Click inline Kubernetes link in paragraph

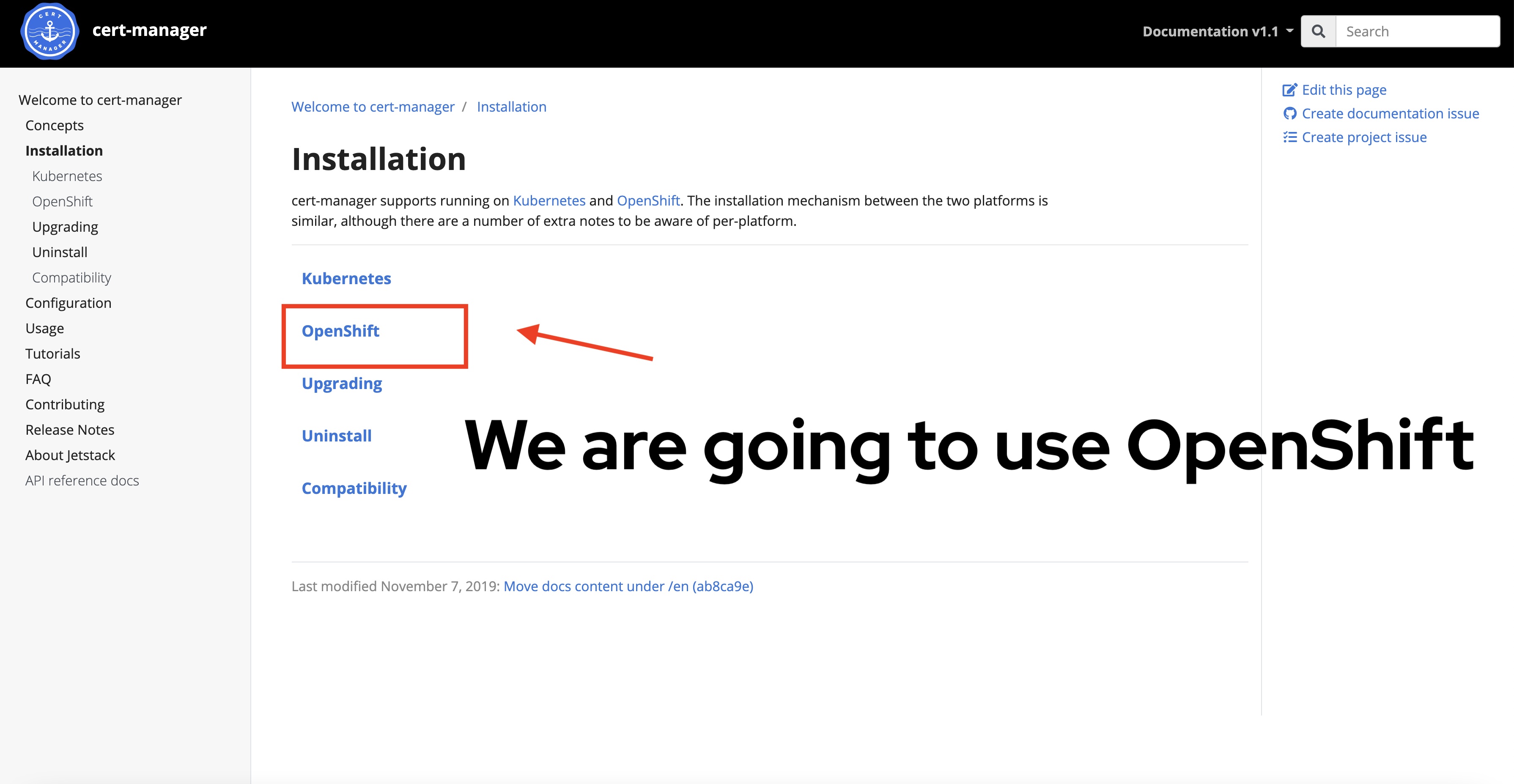[x=549, y=200]
